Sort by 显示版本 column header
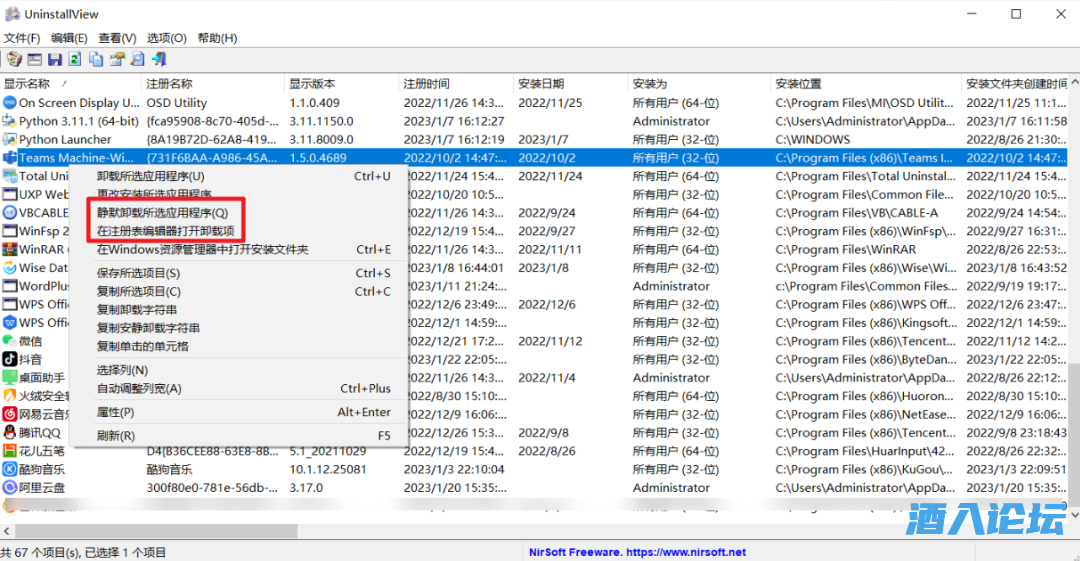 click(x=342, y=84)
